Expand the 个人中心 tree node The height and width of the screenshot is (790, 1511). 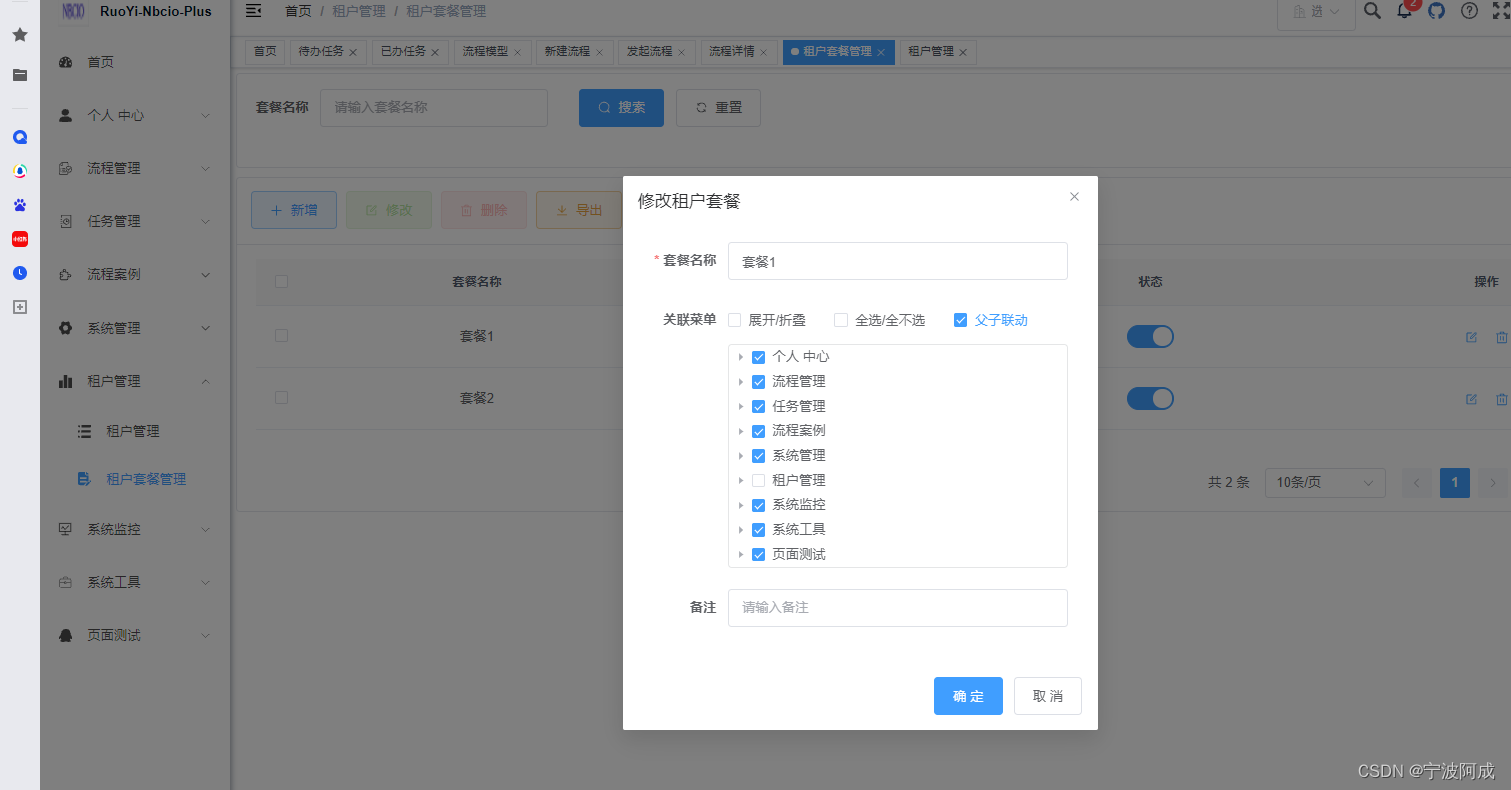click(x=740, y=356)
